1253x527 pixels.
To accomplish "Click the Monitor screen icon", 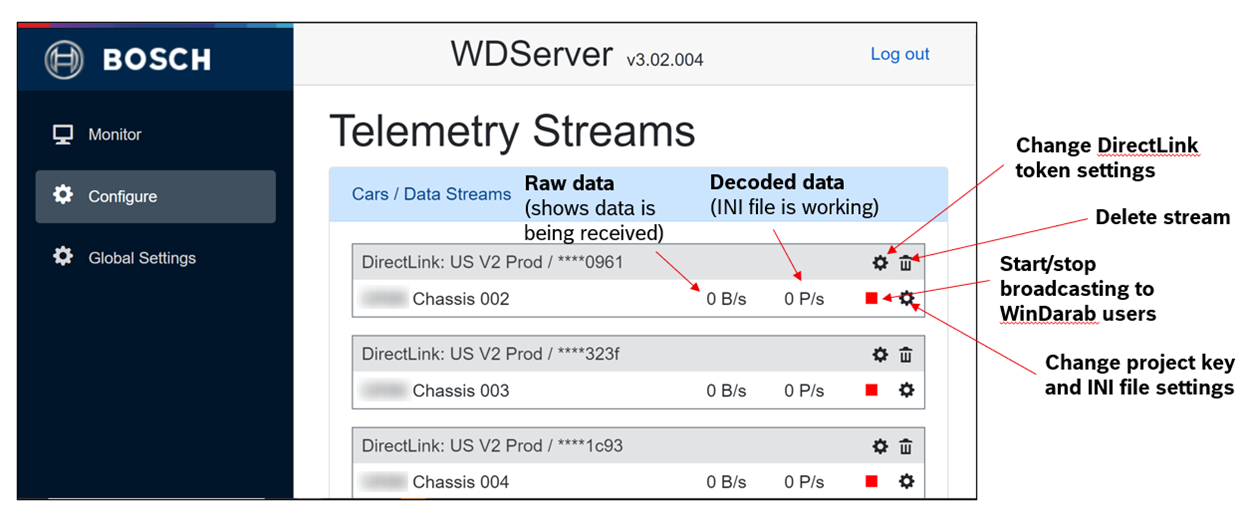I will 63,134.
